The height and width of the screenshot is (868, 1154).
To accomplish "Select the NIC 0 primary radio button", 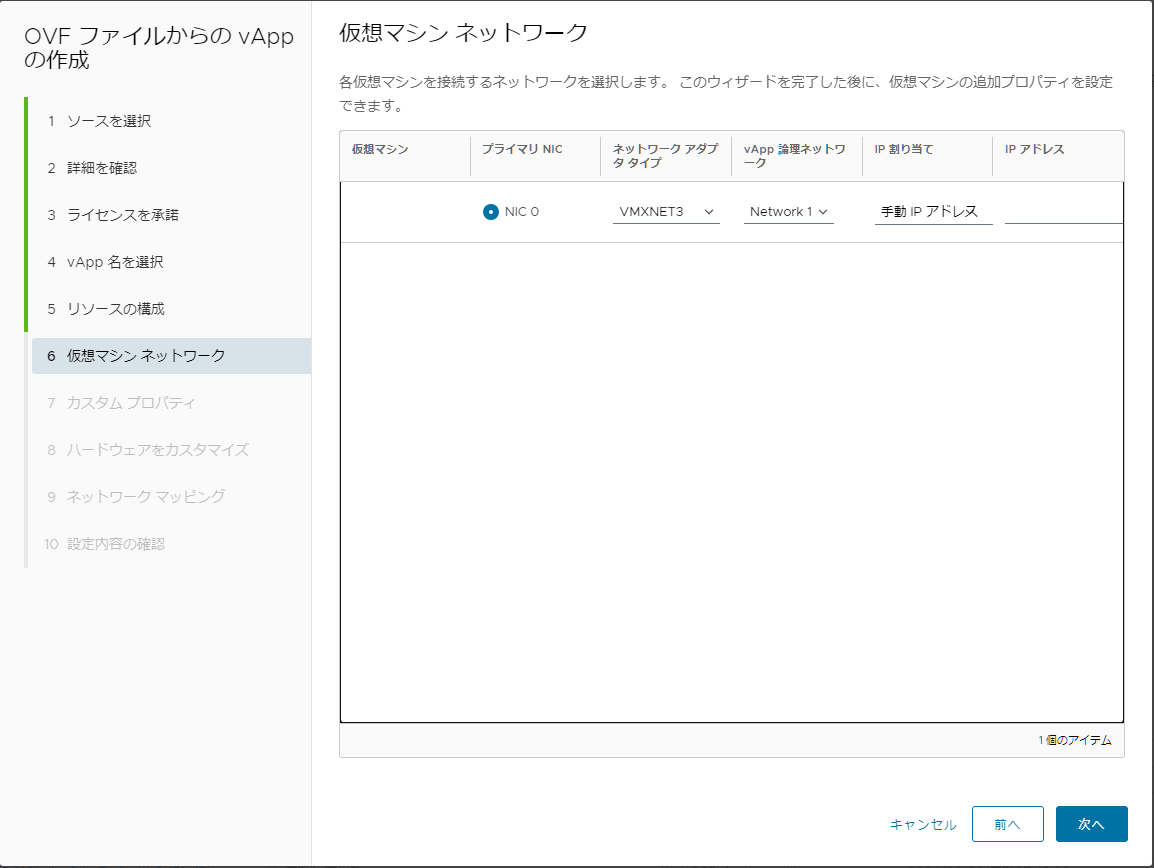I will point(491,212).
